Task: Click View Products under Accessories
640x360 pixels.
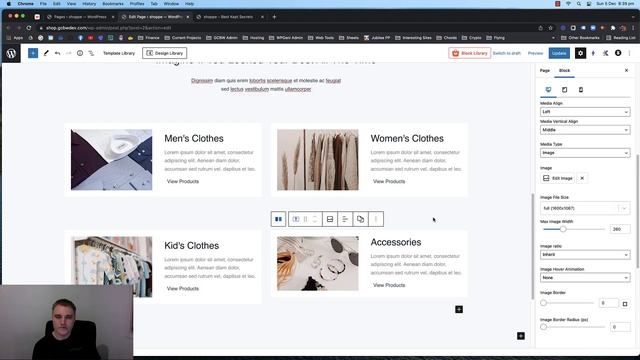Action: (x=389, y=285)
